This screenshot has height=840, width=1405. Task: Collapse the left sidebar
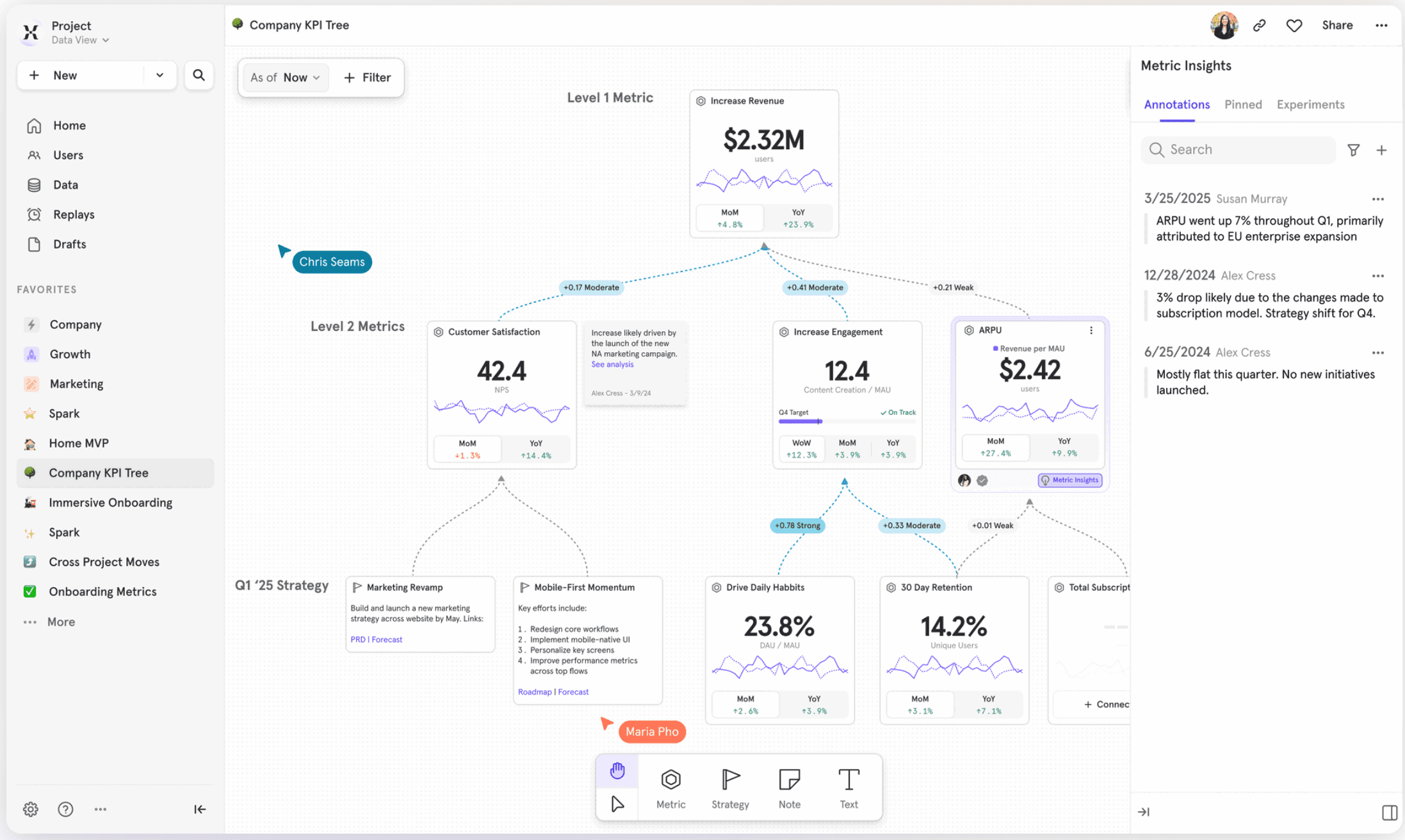click(x=200, y=809)
